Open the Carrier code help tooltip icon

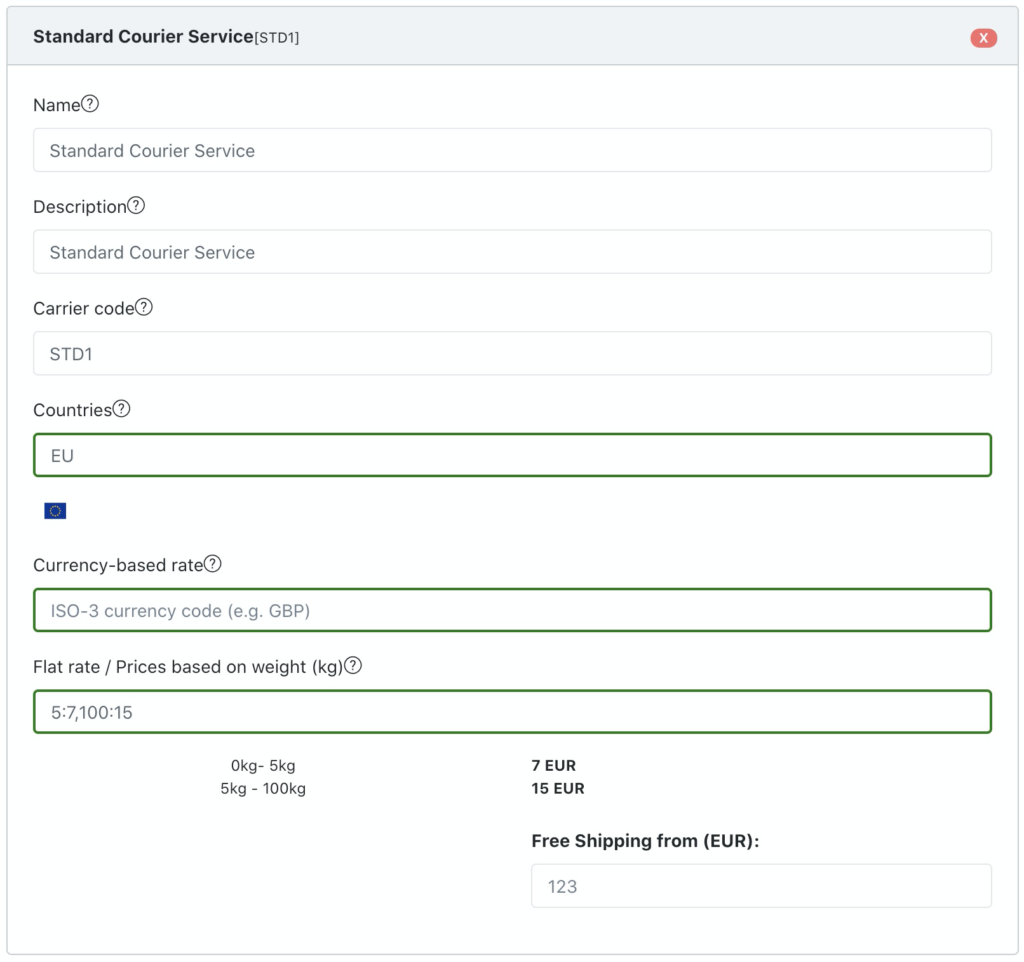tap(144, 307)
